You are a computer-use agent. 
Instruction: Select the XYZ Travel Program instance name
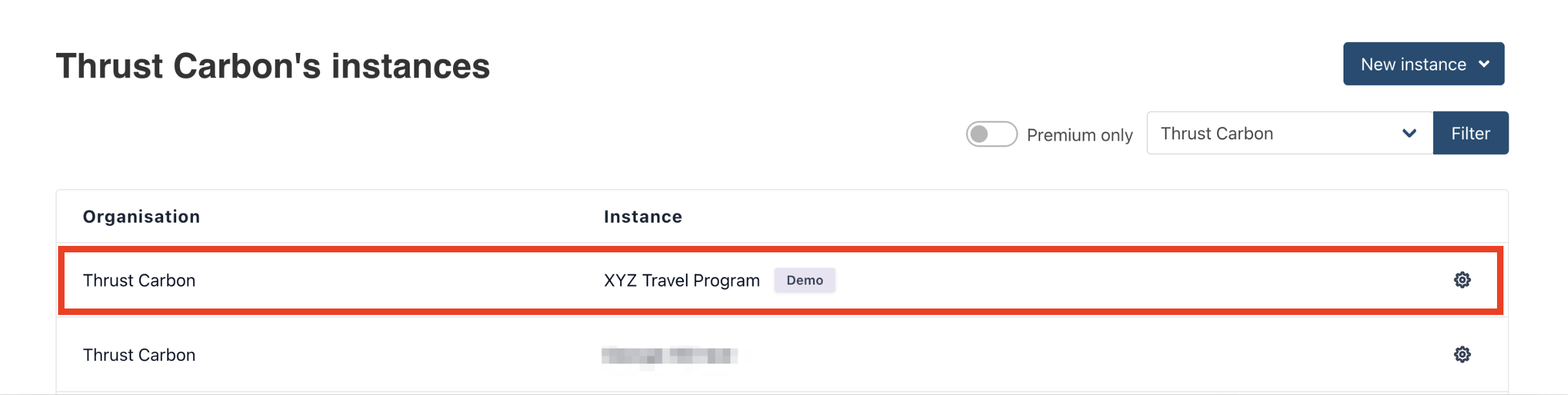click(681, 281)
